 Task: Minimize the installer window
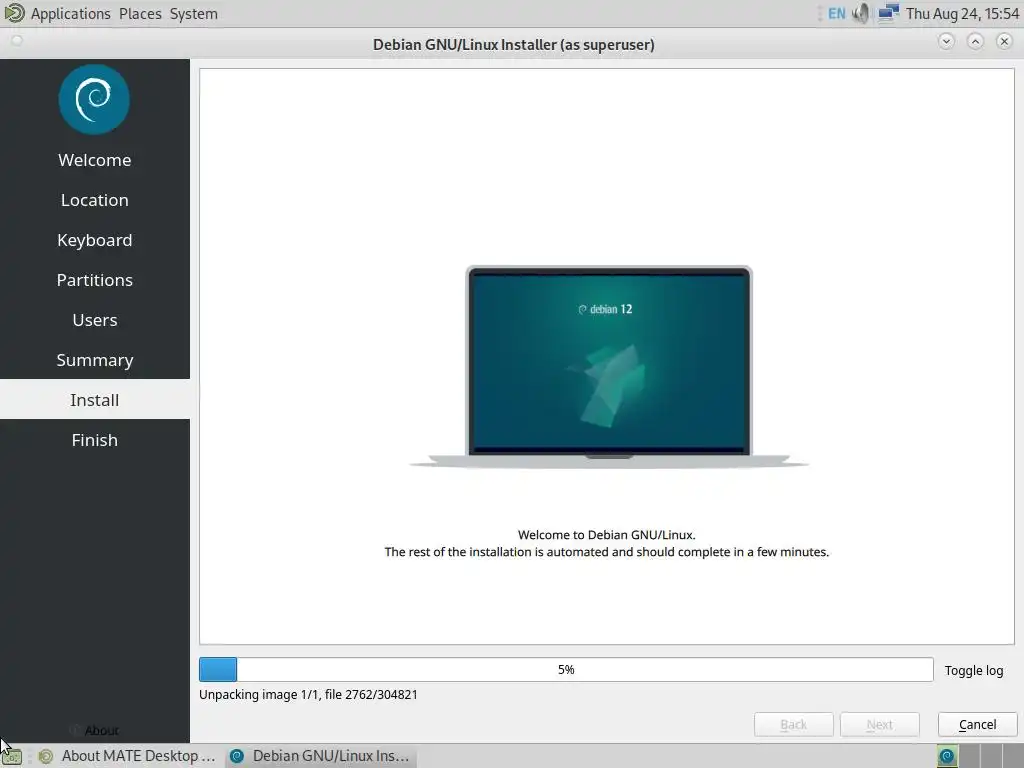(946, 42)
